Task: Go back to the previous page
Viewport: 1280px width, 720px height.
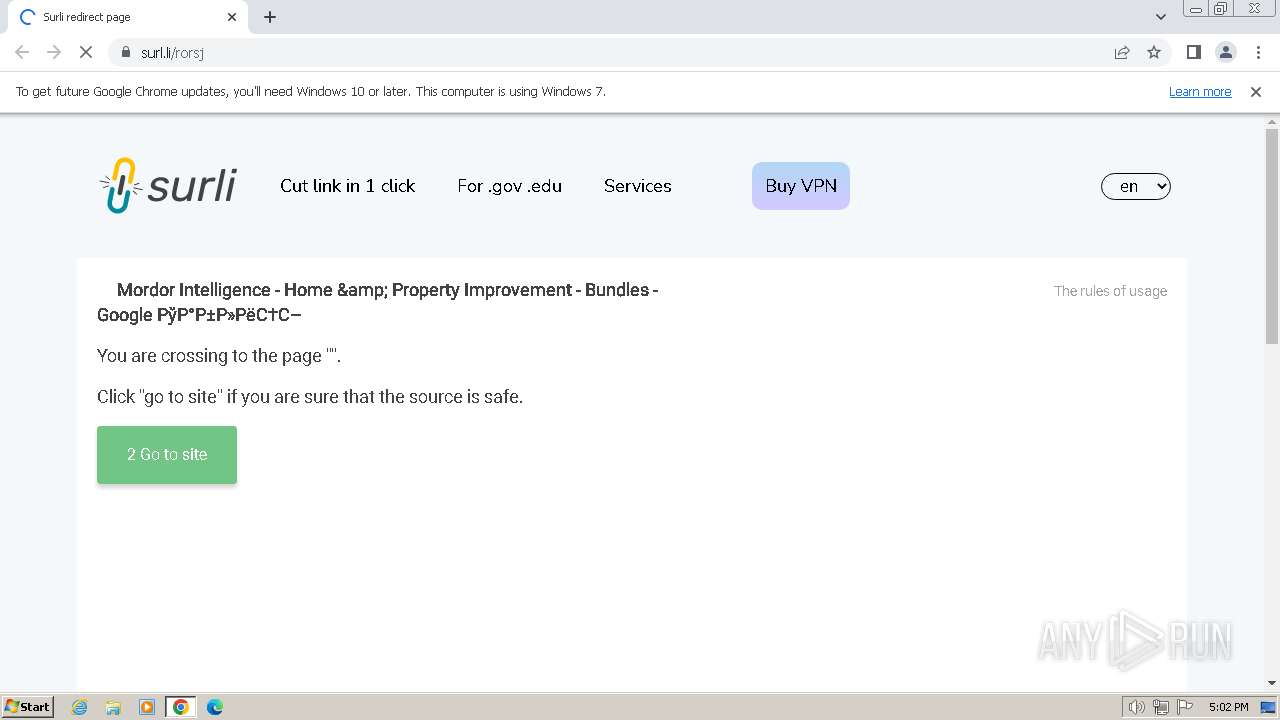Action: [22, 52]
